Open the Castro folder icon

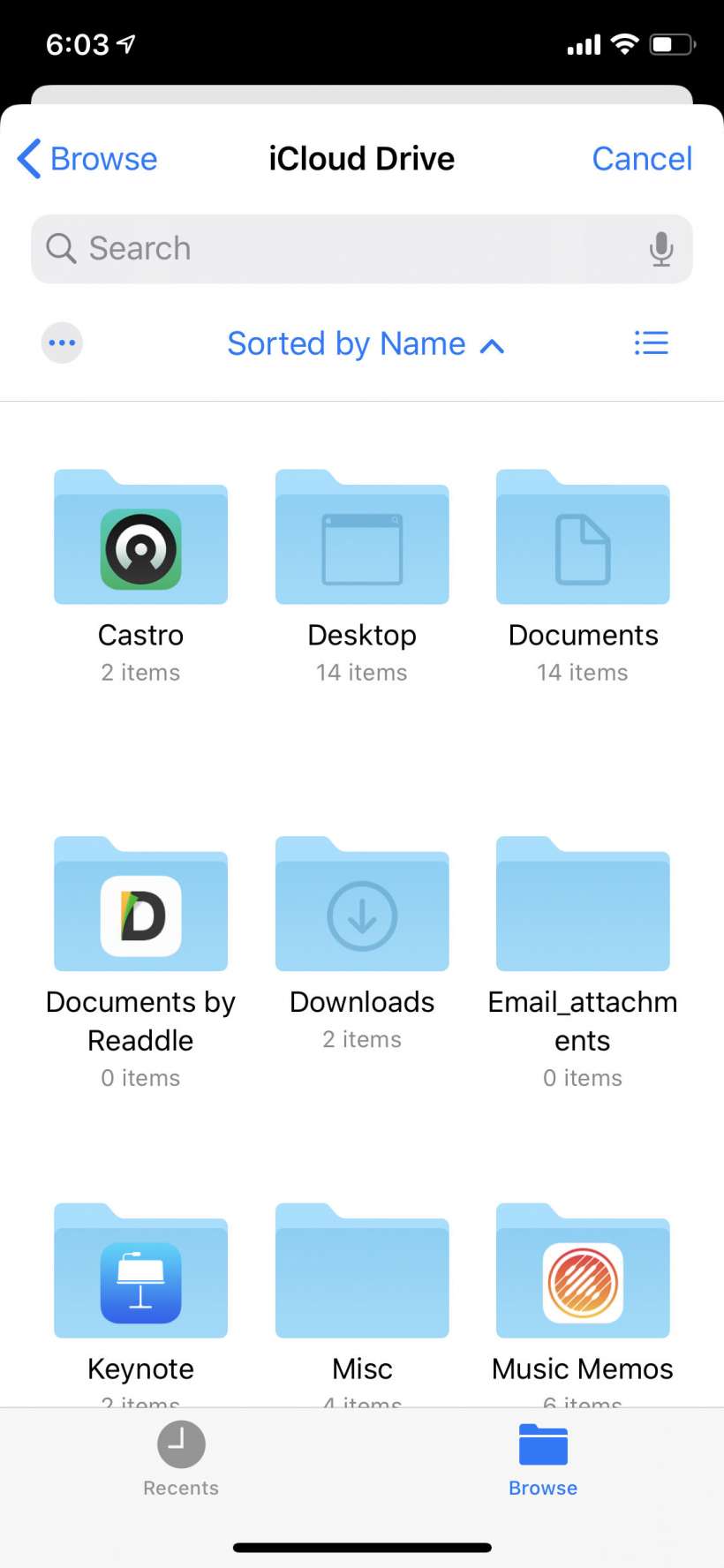[140, 537]
